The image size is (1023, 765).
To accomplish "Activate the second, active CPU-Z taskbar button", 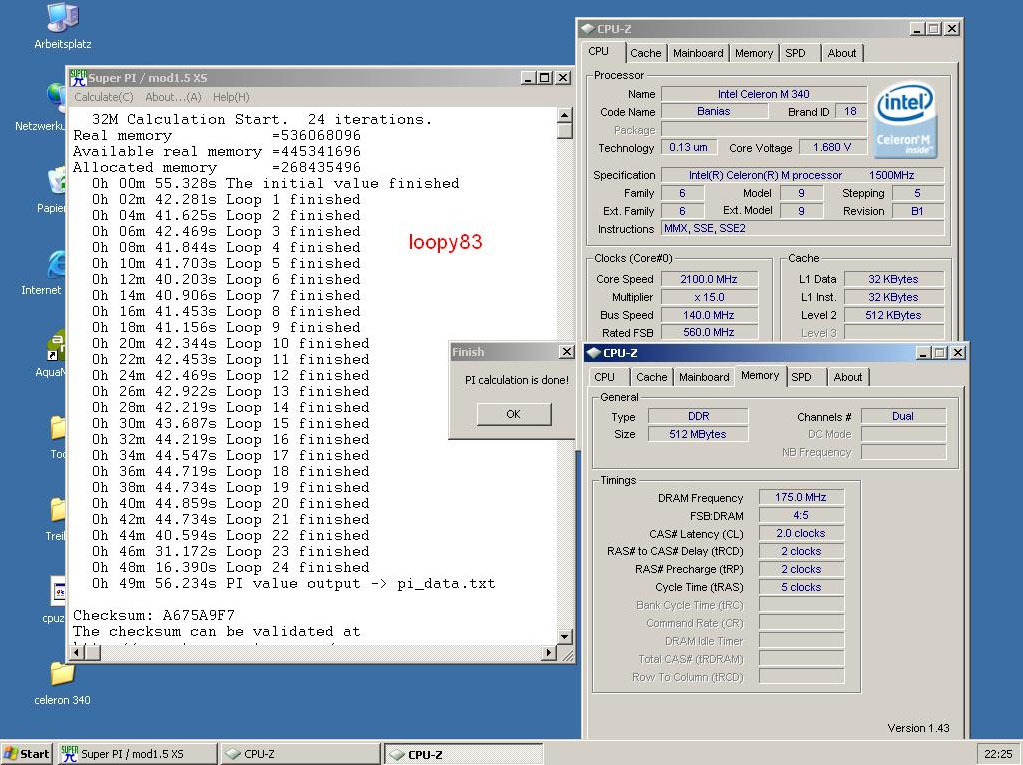I will (463, 754).
